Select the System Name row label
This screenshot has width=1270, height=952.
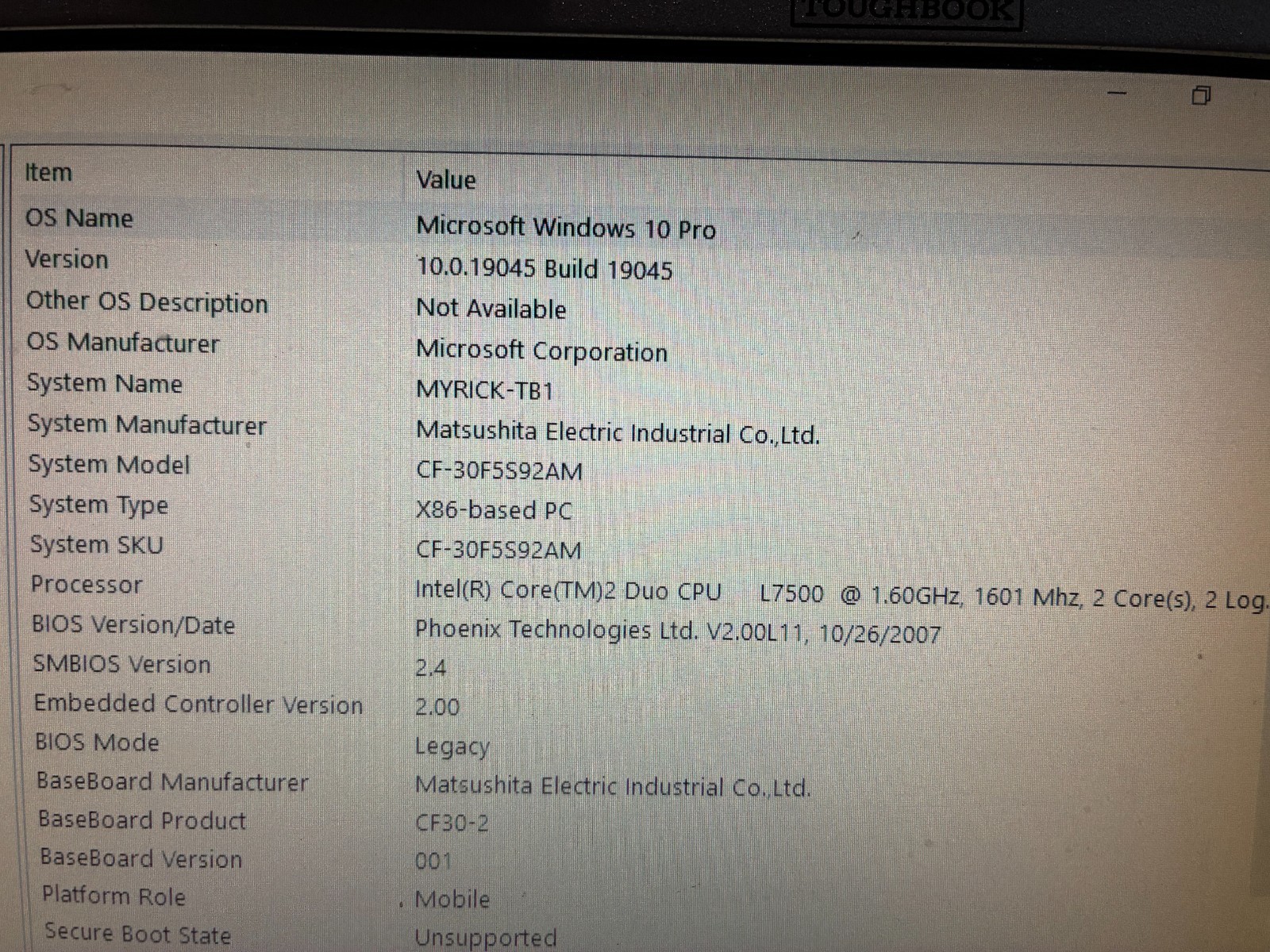[x=105, y=383]
